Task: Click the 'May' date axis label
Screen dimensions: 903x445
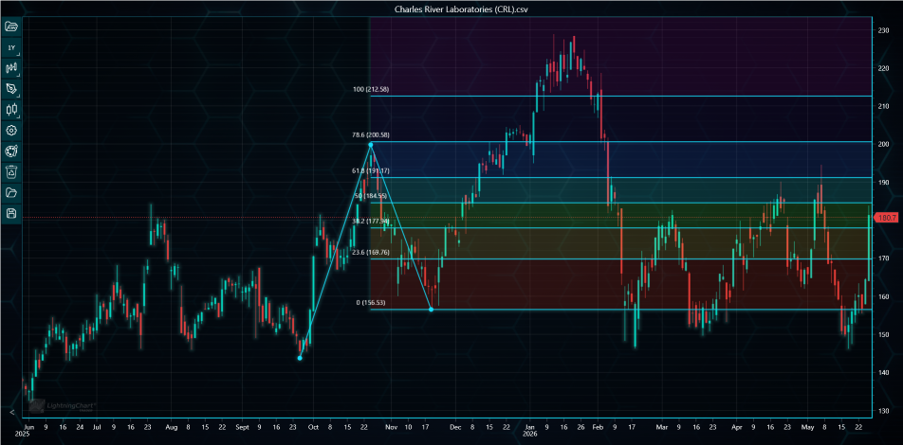Action: (807, 428)
